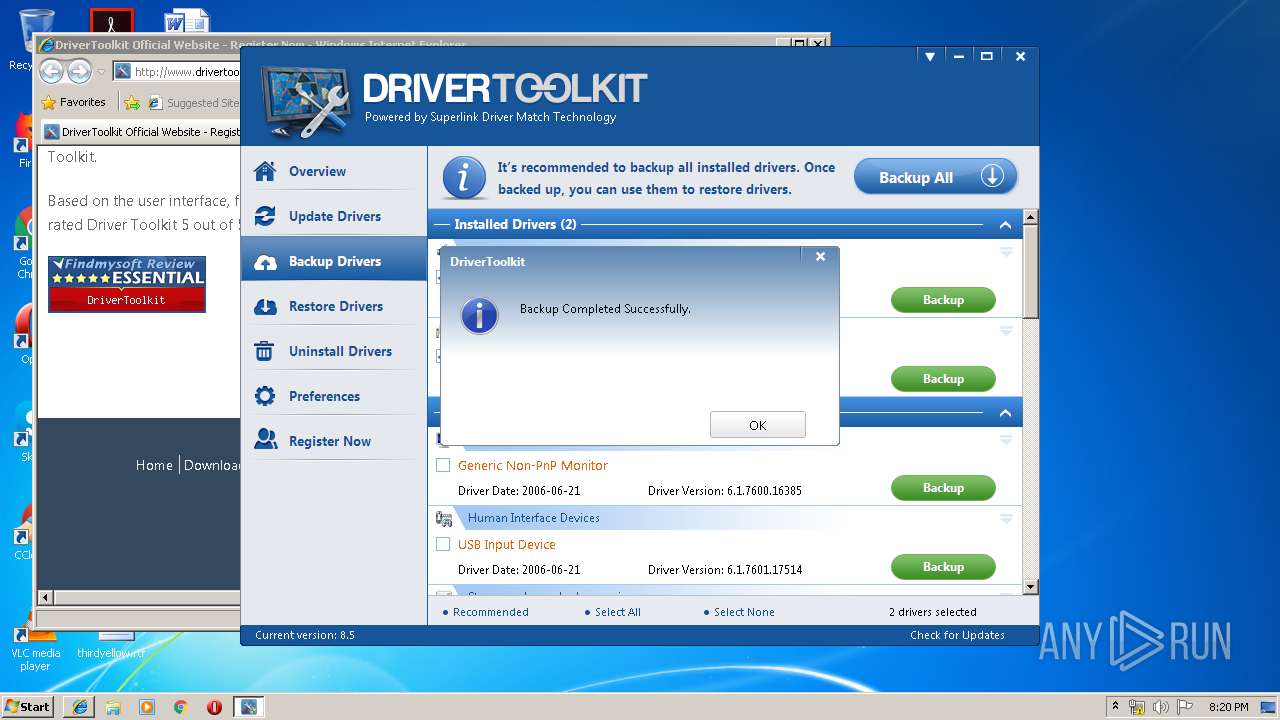Open Chrome from the taskbar
This screenshot has width=1280, height=720.
[180, 707]
